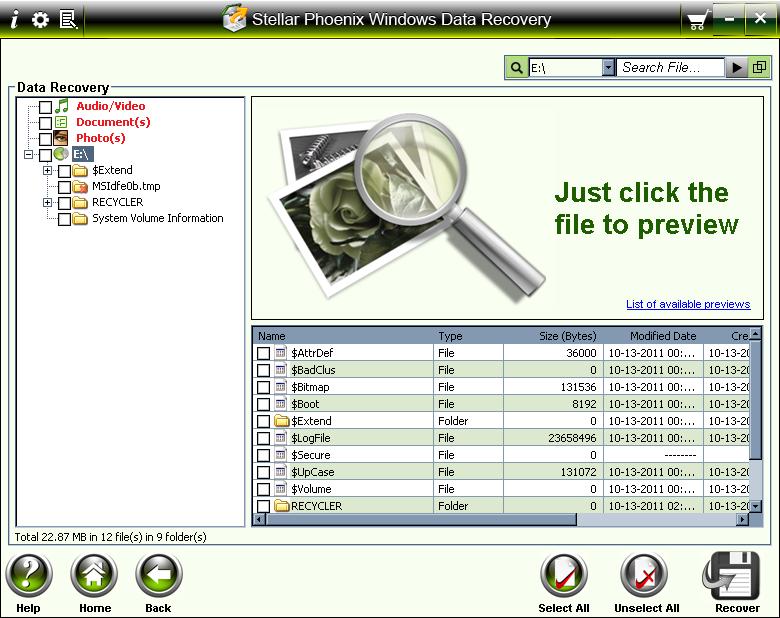Check the Photo(s) category checkbox
This screenshot has width=780, height=618.
(x=45, y=139)
